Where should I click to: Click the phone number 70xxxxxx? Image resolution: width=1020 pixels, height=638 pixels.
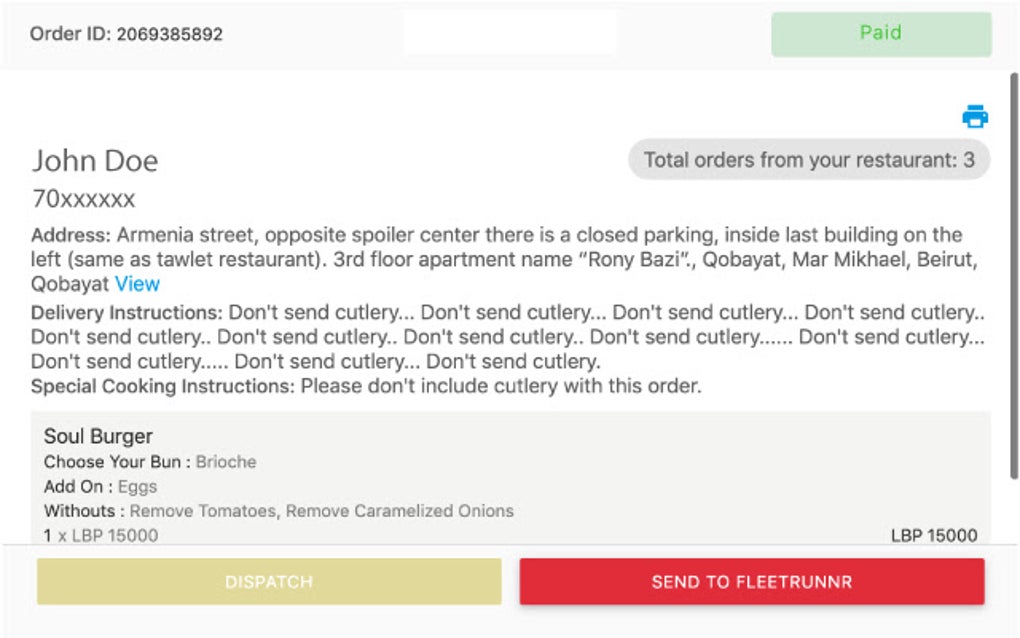click(83, 199)
